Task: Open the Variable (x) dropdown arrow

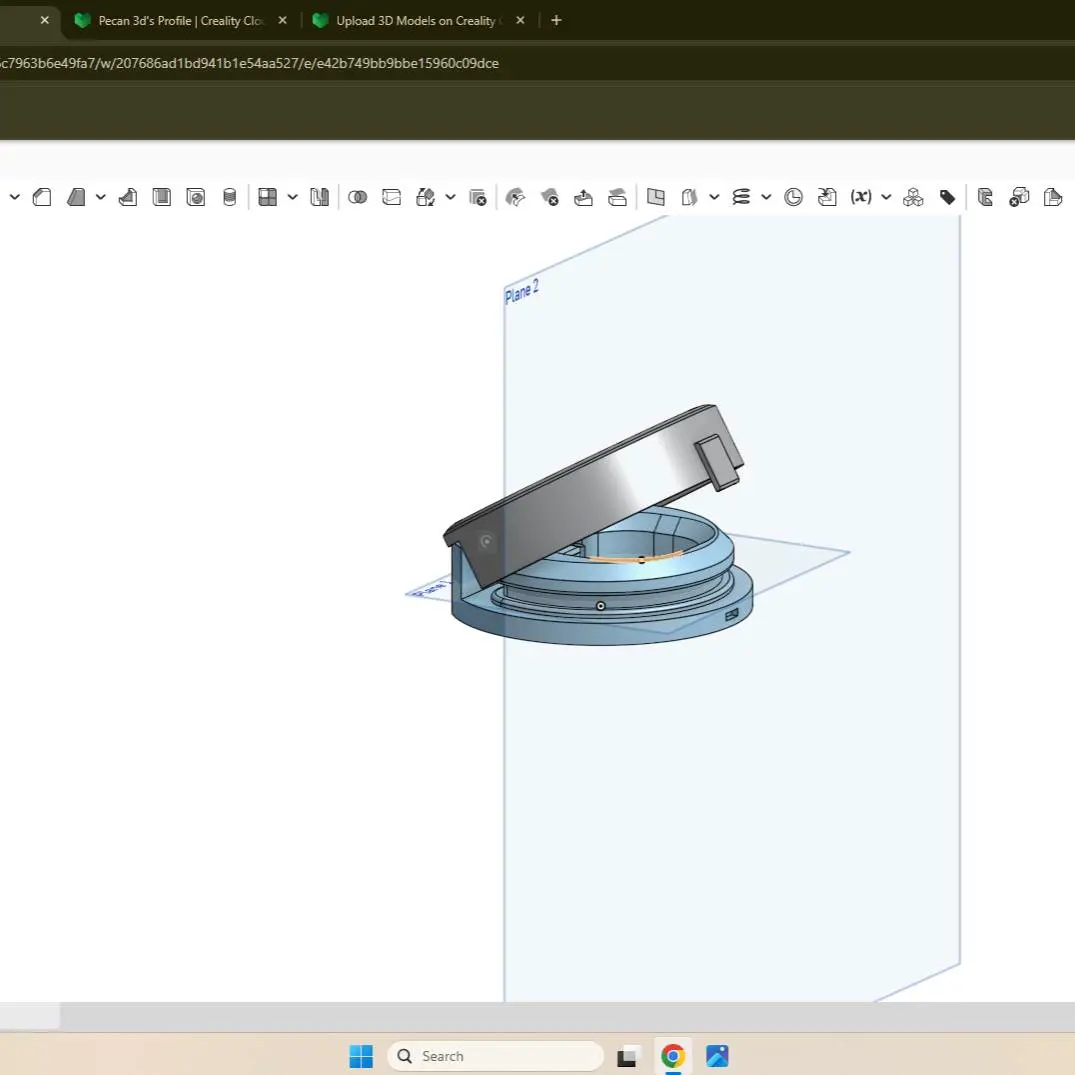Action: (886, 197)
